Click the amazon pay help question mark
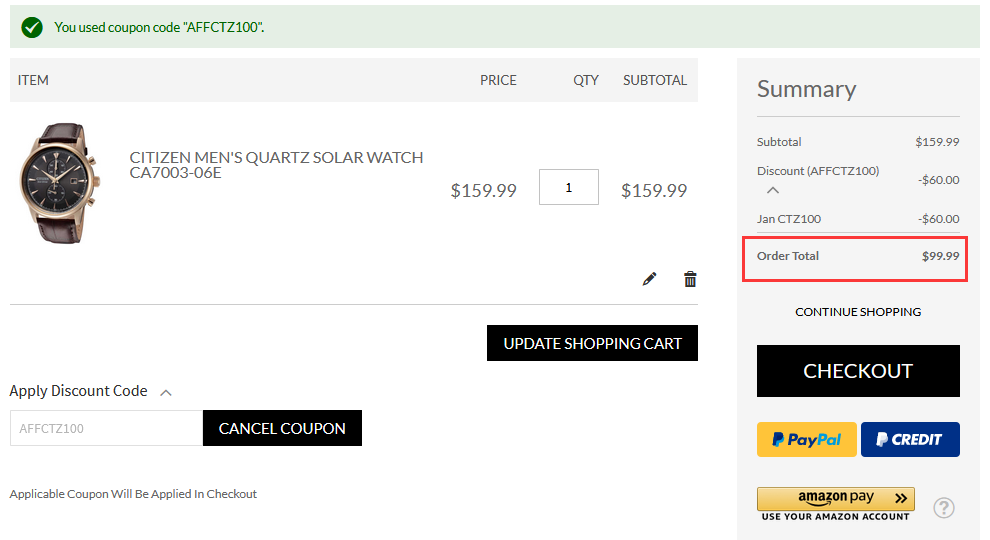The image size is (990, 540). (944, 507)
